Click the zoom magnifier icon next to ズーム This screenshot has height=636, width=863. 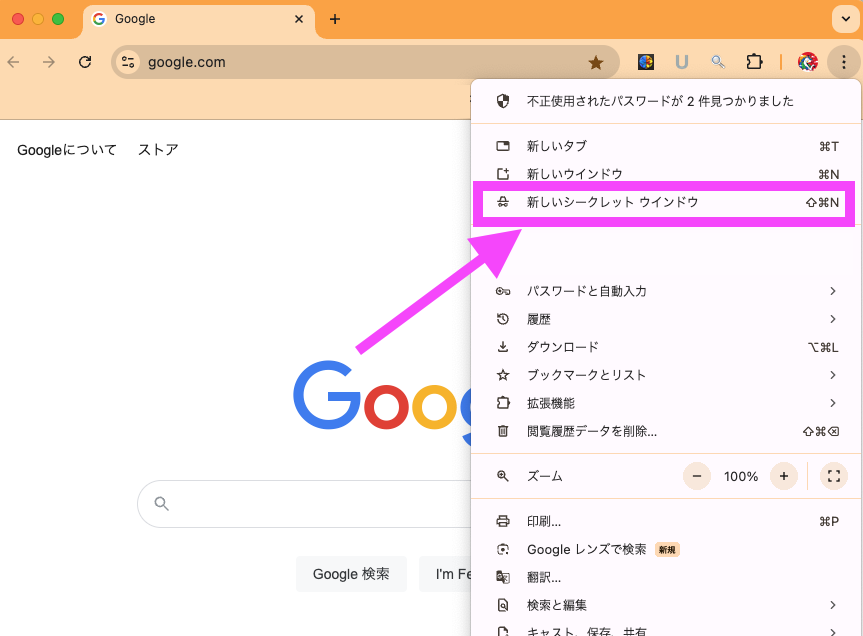(502, 476)
